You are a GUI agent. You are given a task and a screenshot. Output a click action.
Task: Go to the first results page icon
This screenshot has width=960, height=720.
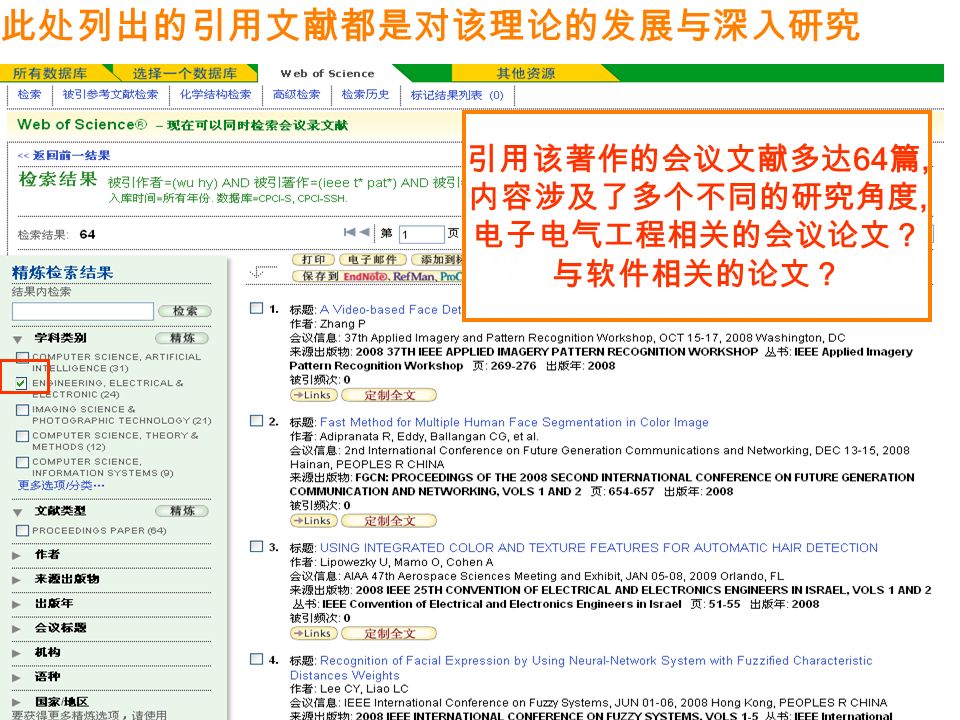pyautogui.click(x=350, y=232)
